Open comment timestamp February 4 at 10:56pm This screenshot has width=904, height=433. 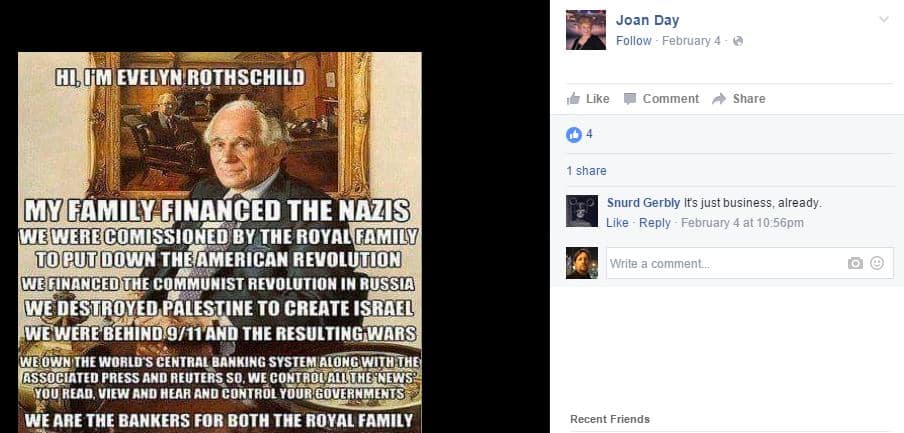pyautogui.click(x=743, y=223)
